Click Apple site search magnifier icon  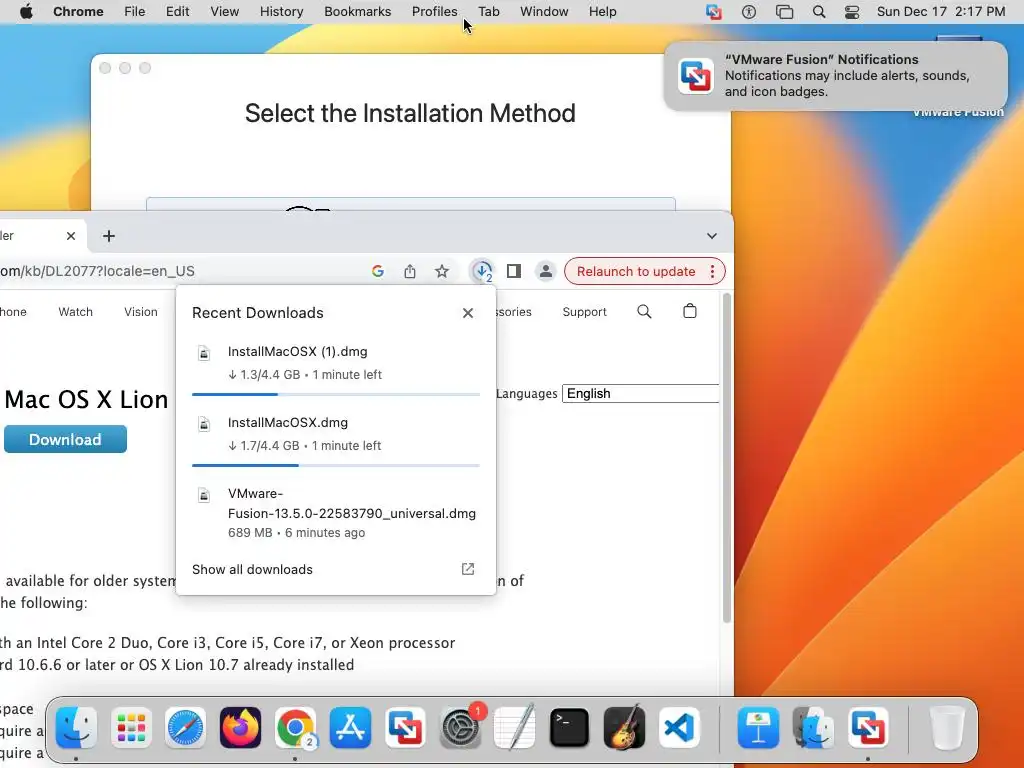pyautogui.click(x=644, y=312)
